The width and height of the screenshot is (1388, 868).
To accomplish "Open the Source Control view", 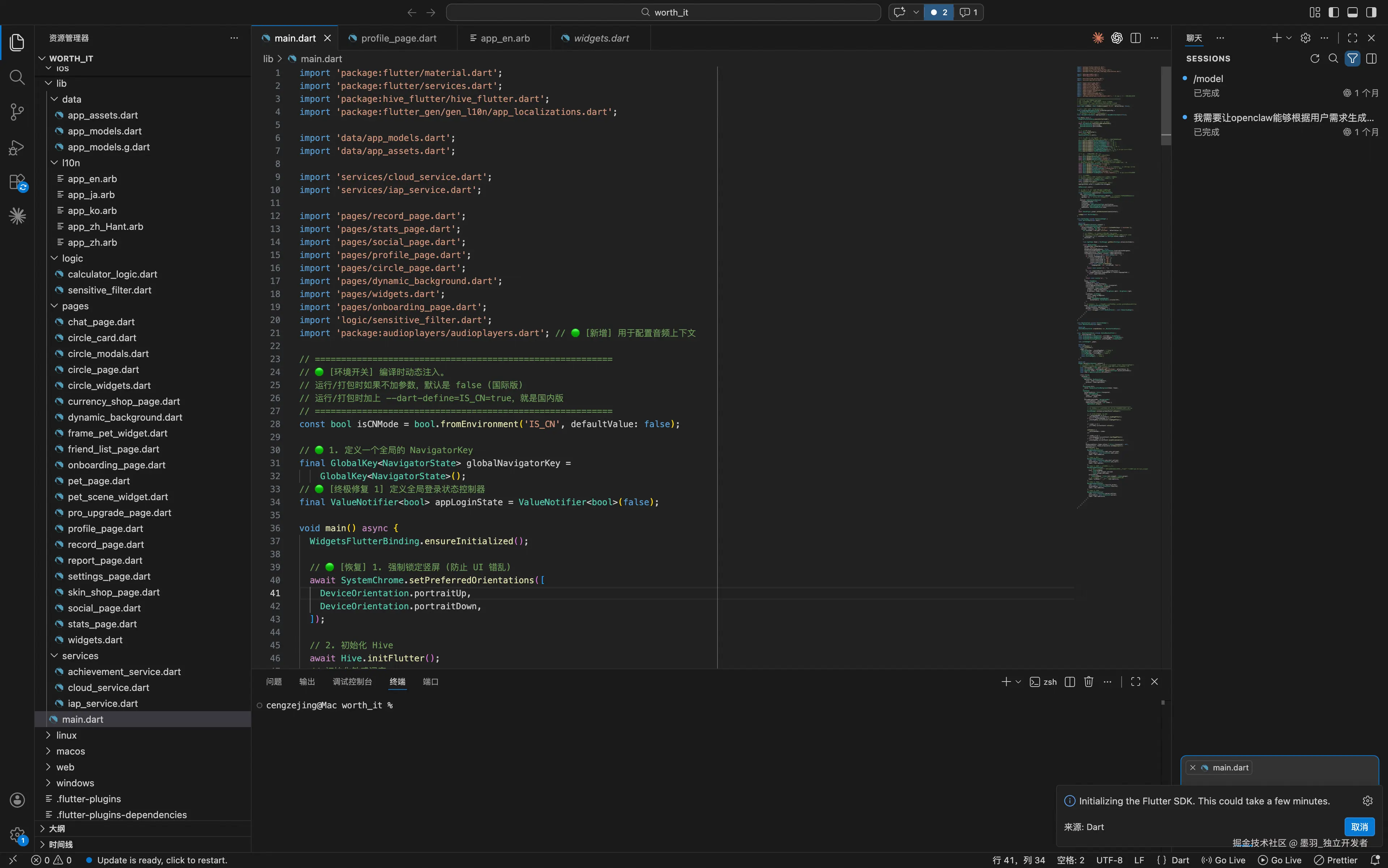I will (17, 112).
